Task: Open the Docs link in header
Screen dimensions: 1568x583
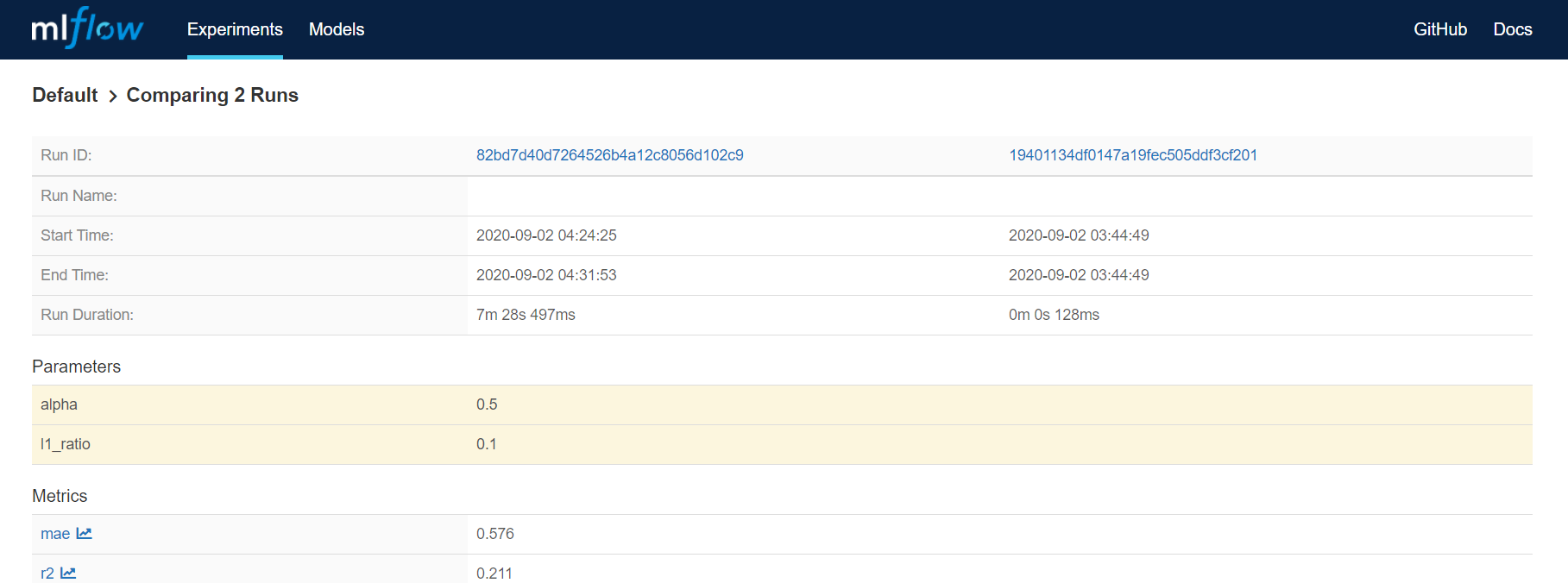Action: click(1513, 29)
